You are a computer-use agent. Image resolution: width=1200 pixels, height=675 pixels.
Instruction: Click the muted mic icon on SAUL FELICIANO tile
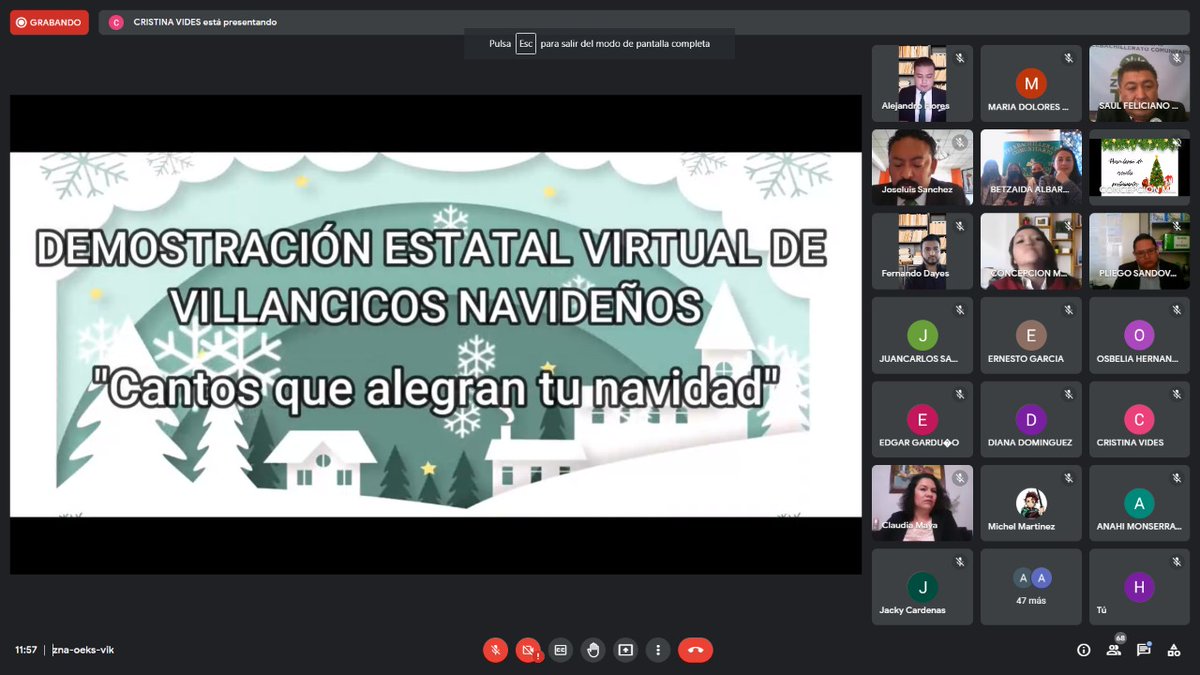(x=1176, y=59)
